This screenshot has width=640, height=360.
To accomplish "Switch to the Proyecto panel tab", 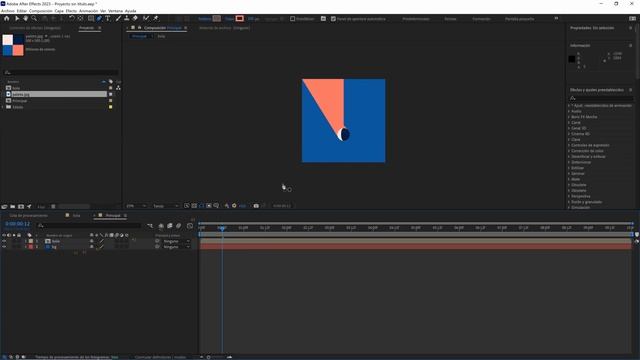I will coord(87,28).
